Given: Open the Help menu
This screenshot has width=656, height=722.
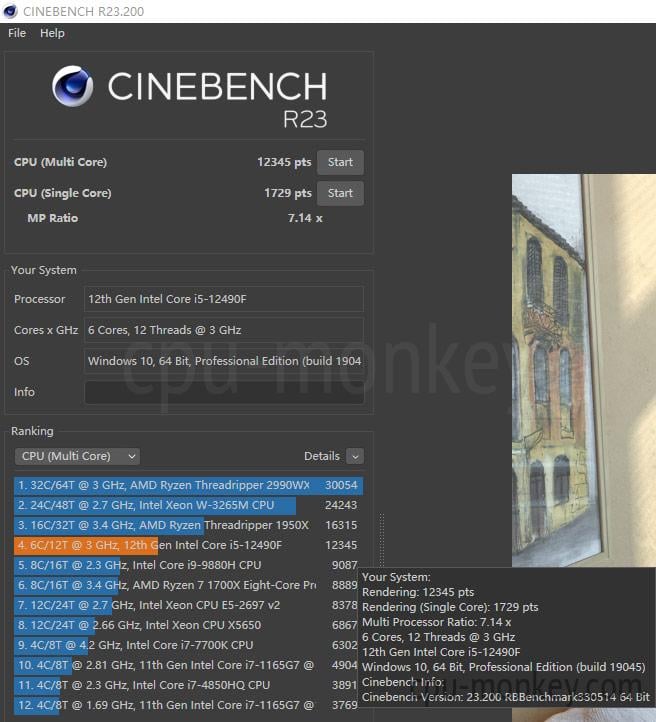Looking at the screenshot, I should point(52,33).
